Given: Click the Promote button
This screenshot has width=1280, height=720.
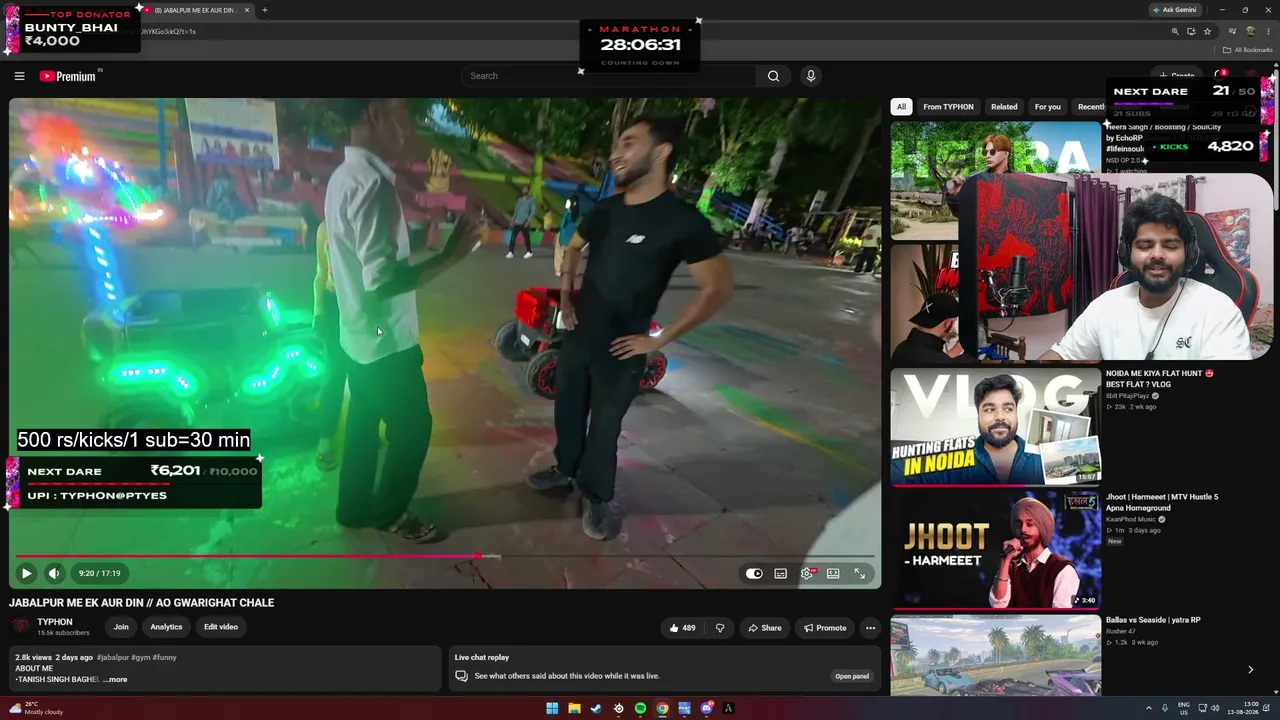Looking at the screenshot, I should tap(825, 628).
